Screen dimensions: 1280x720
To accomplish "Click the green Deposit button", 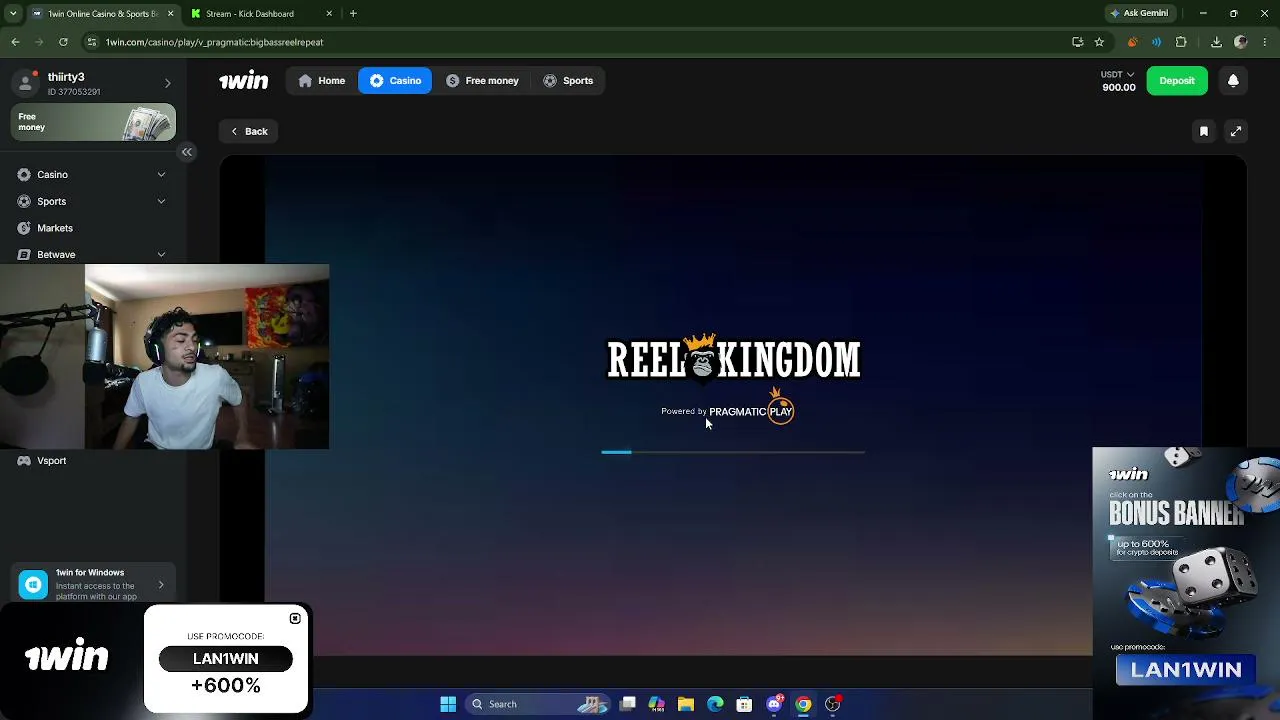I will click(1177, 81).
